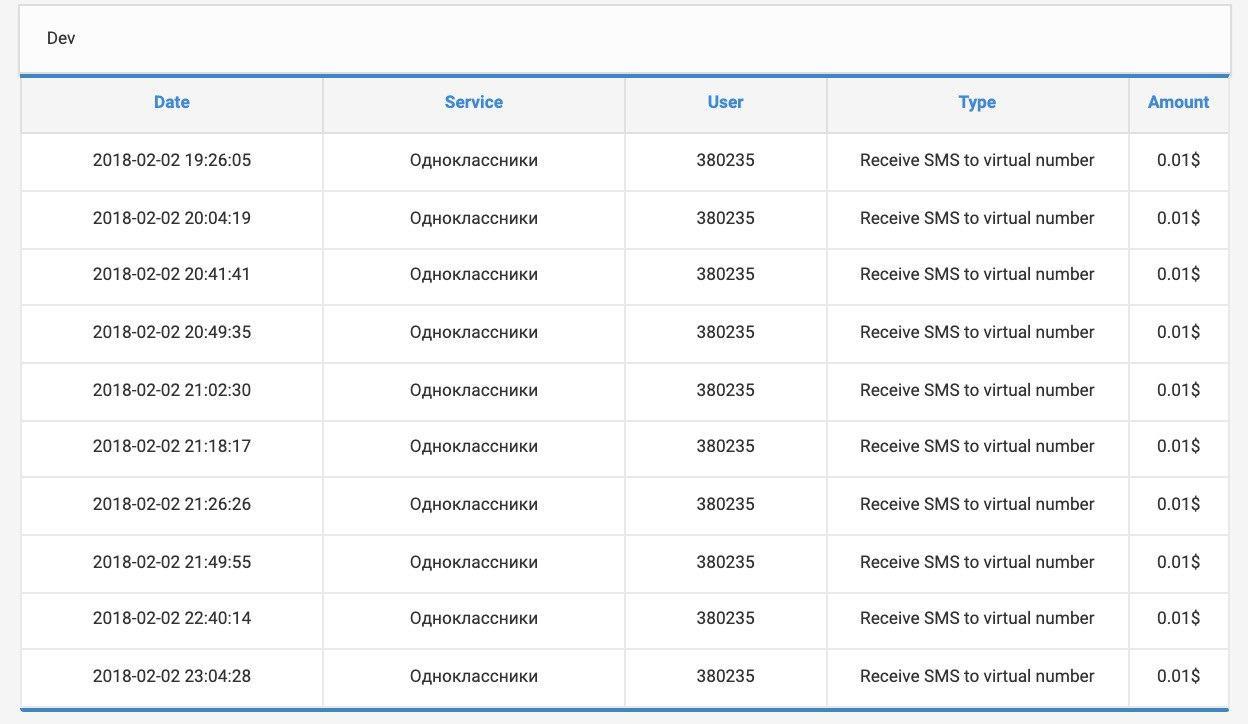Screen dimensions: 1248x724
Task: Select date 2018-02-02 20:49:35
Action: tap(172, 332)
